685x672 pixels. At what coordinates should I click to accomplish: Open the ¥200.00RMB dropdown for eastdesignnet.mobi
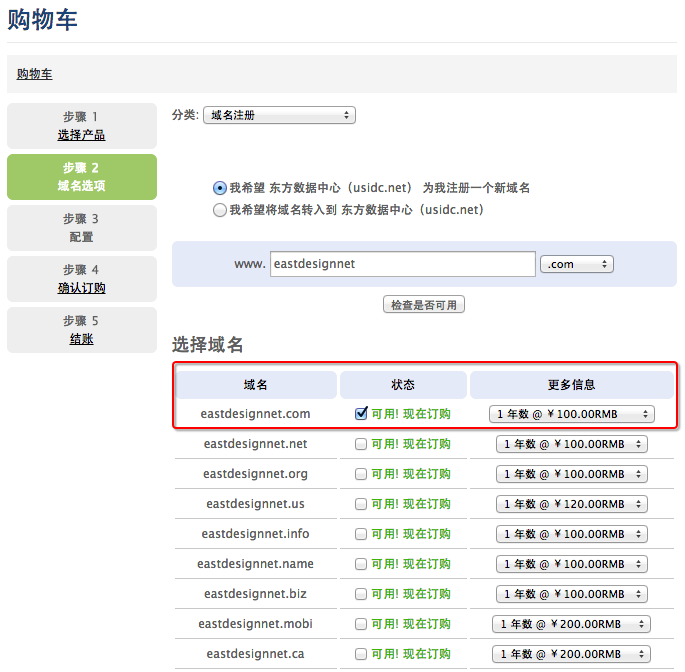click(x=571, y=624)
